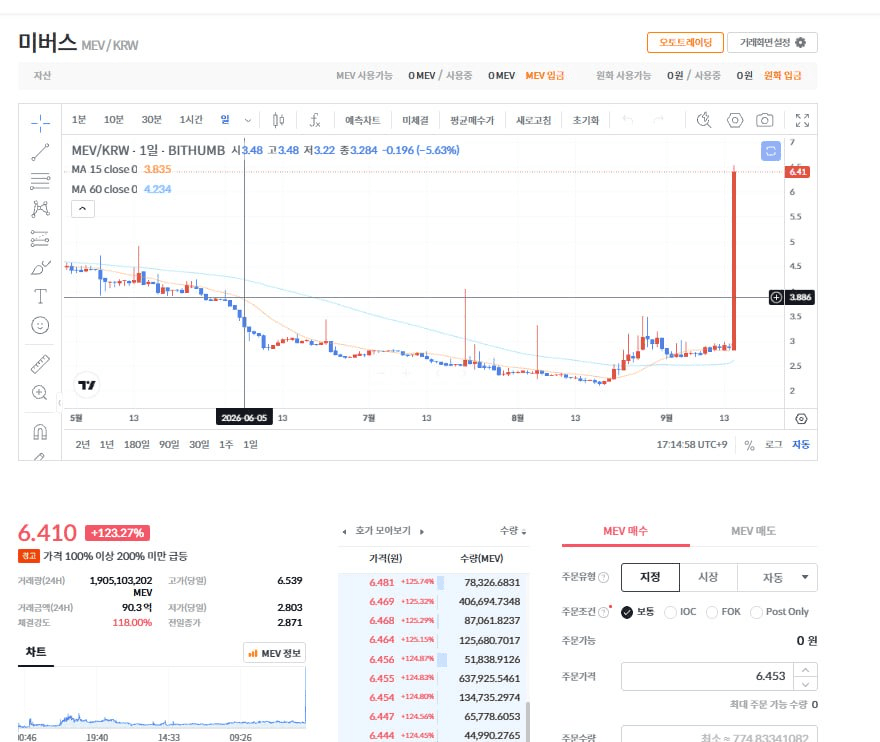The width and height of the screenshot is (880, 742).
Task: Click the 원화 입금 deposit link
Action: tap(782, 76)
